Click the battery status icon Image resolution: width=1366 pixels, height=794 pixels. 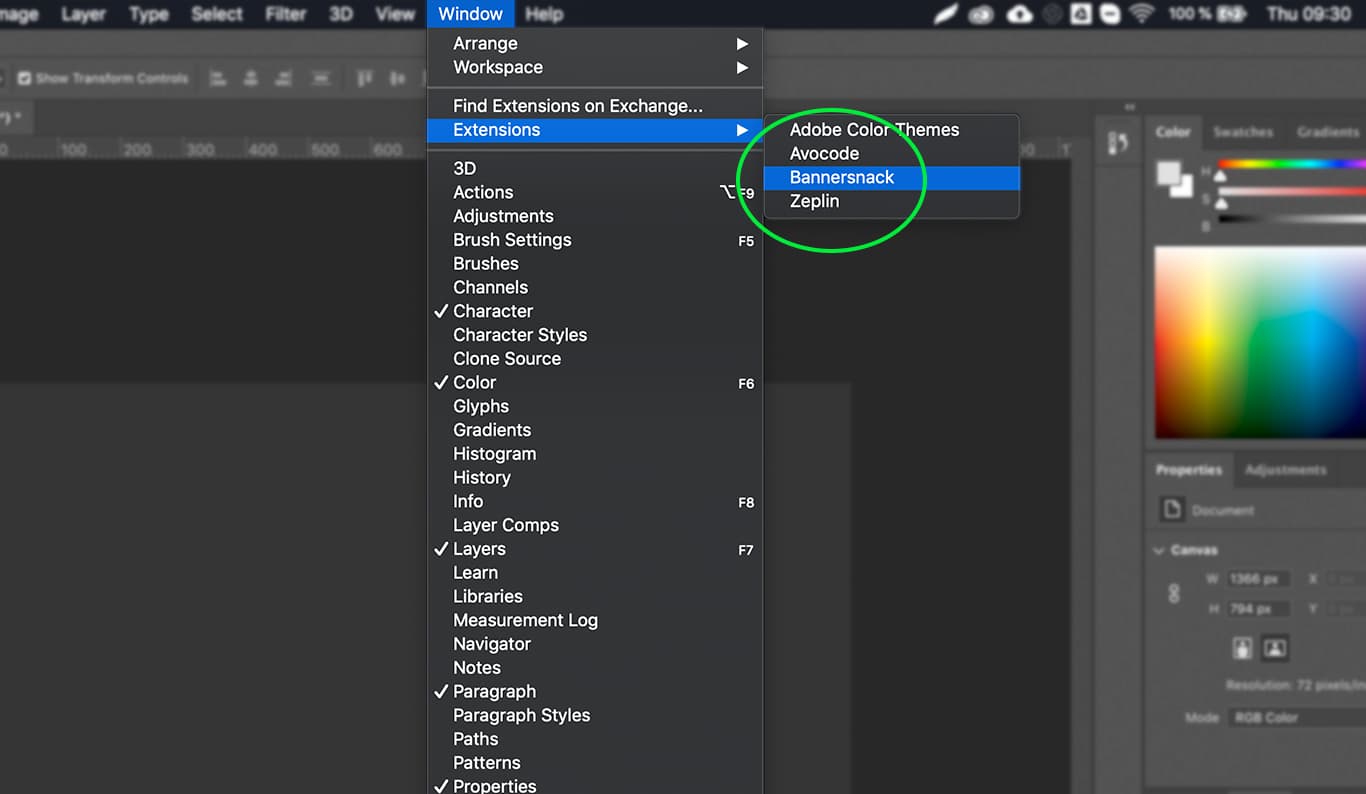point(1234,14)
